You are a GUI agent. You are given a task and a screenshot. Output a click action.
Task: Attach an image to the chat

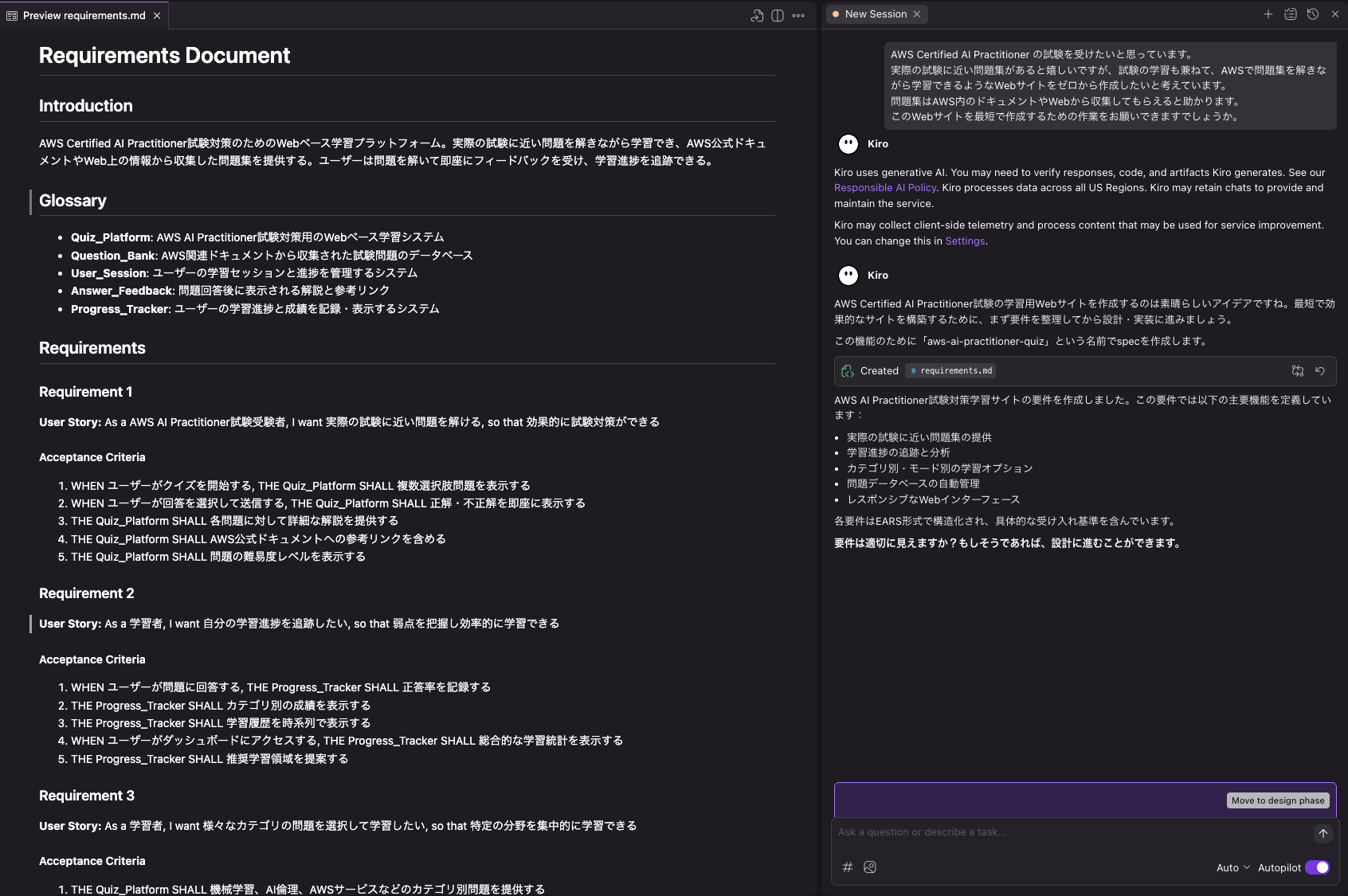tap(870, 867)
